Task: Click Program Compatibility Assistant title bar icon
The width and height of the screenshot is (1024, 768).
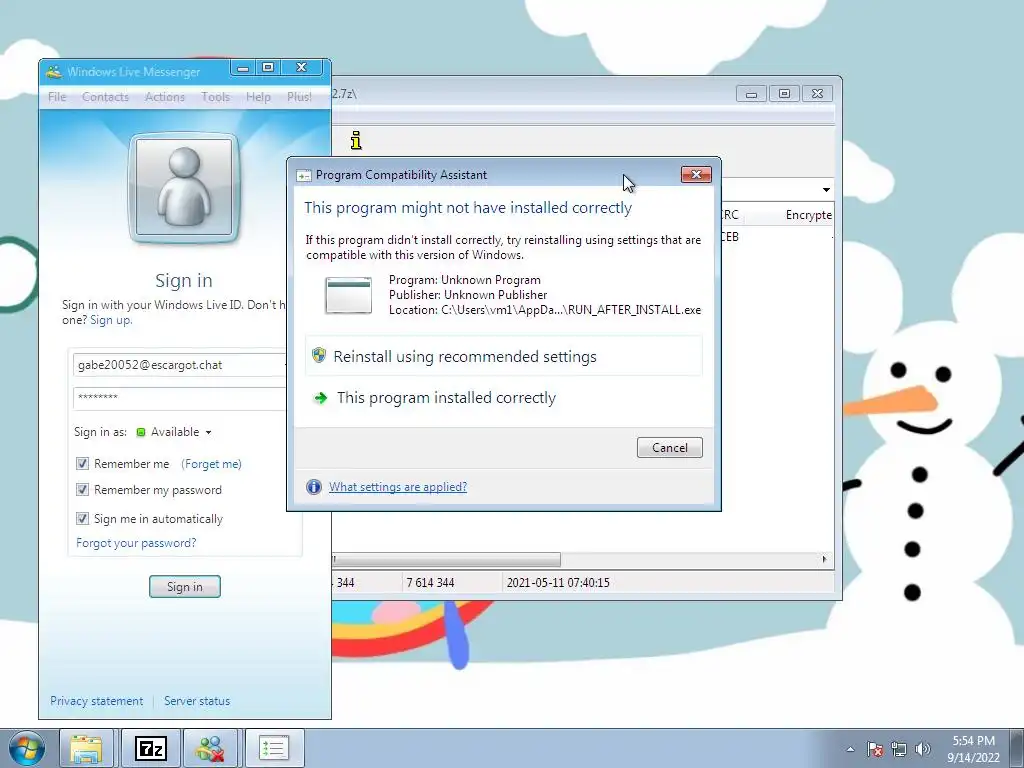Action: tap(304, 175)
